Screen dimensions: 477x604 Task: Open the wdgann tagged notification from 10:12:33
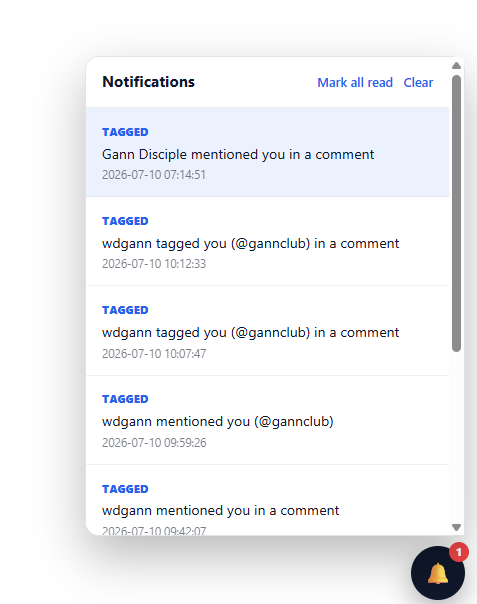pyautogui.click(x=267, y=242)
